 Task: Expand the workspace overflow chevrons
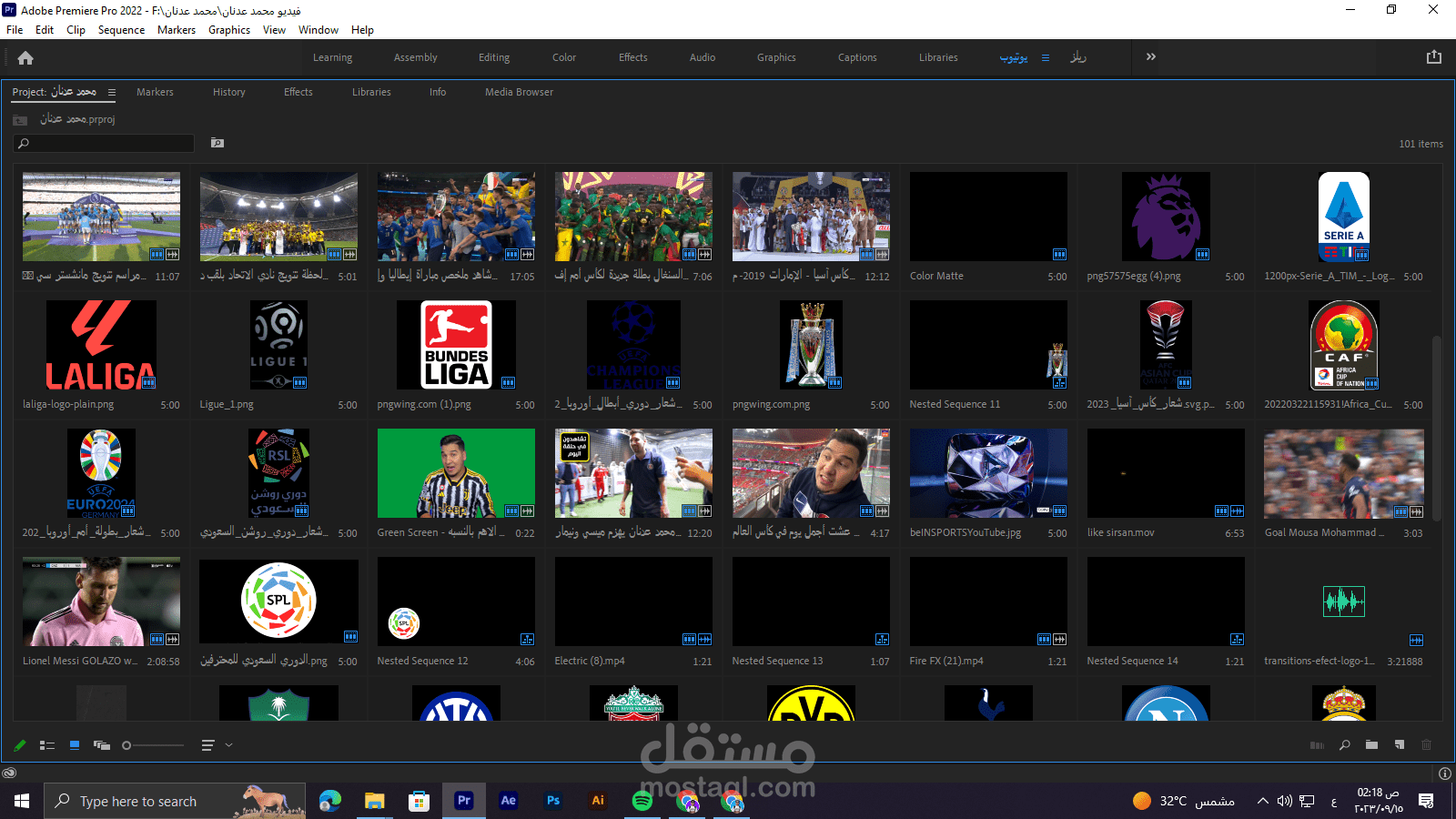(x=1151, y=56)
